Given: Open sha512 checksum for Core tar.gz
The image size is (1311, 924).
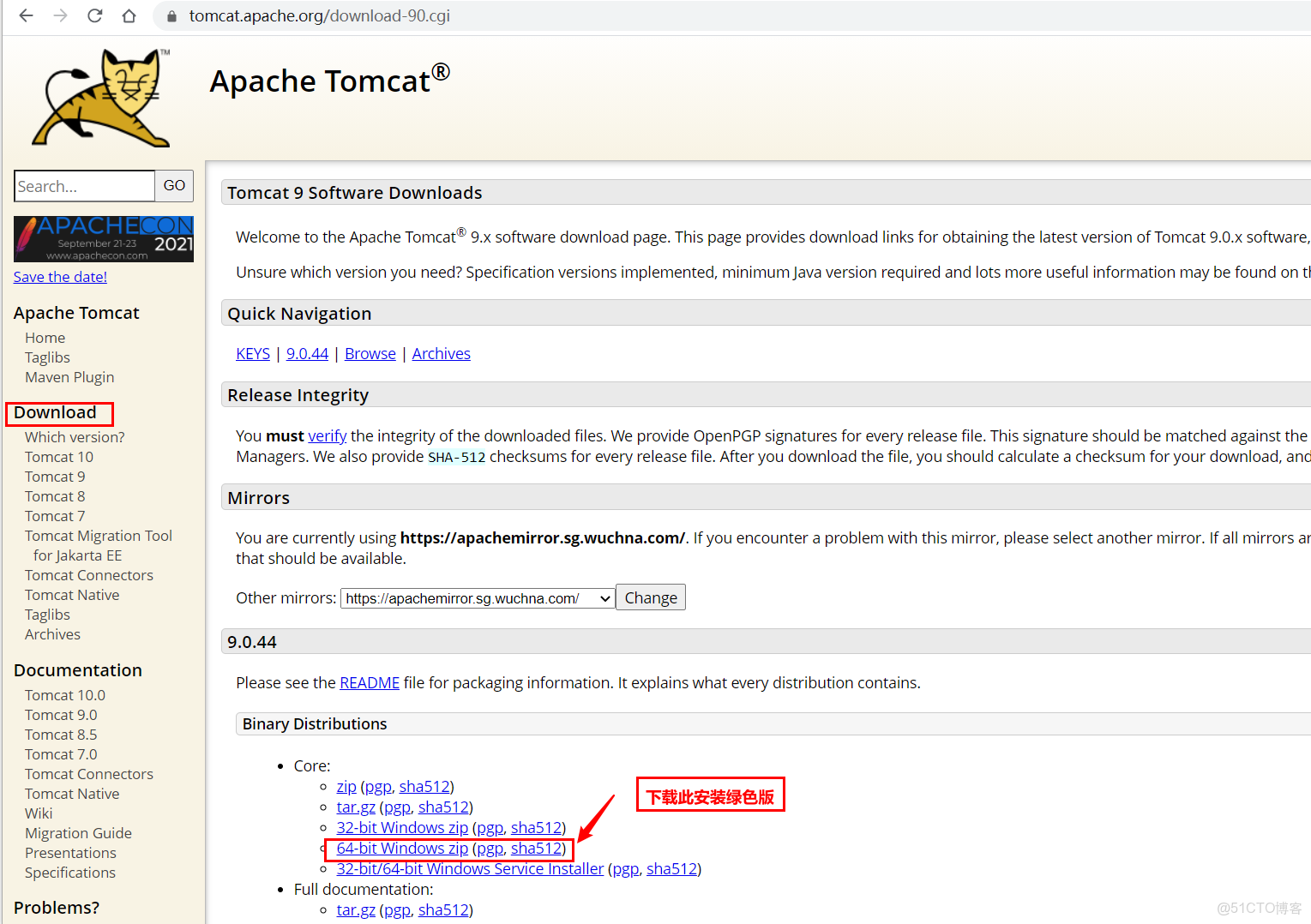Looking at the screenshot, I should click(443, 807).
